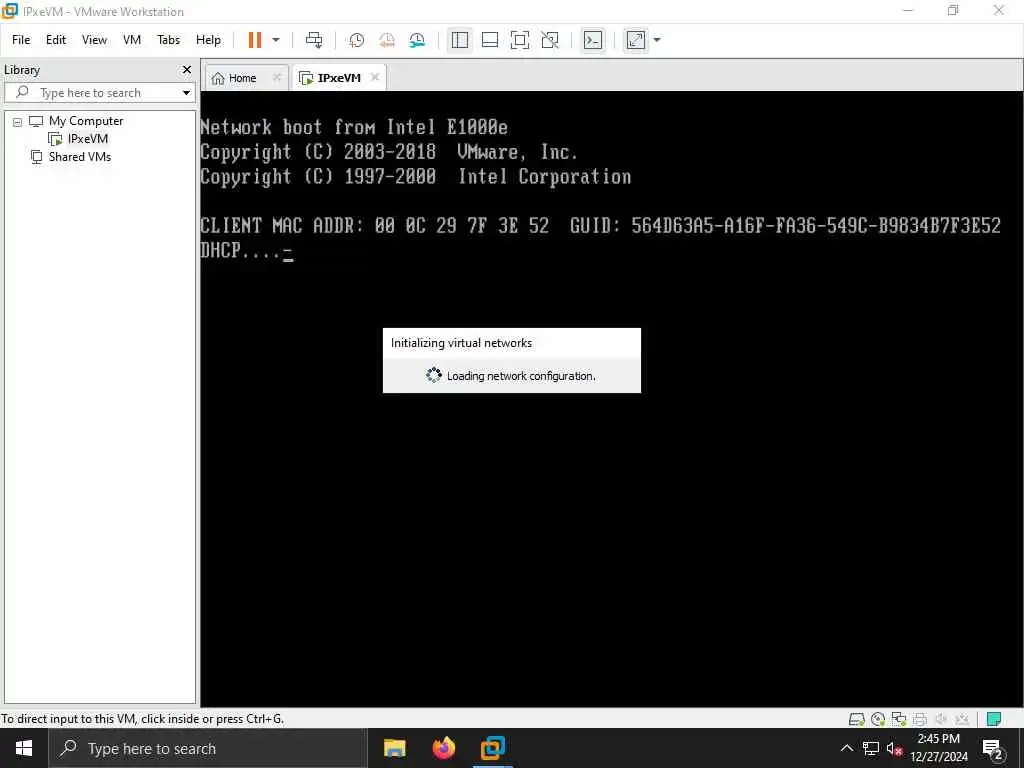1024x768 pixels.
Task: Open the VM menu
Action: [x=132, y=40]
